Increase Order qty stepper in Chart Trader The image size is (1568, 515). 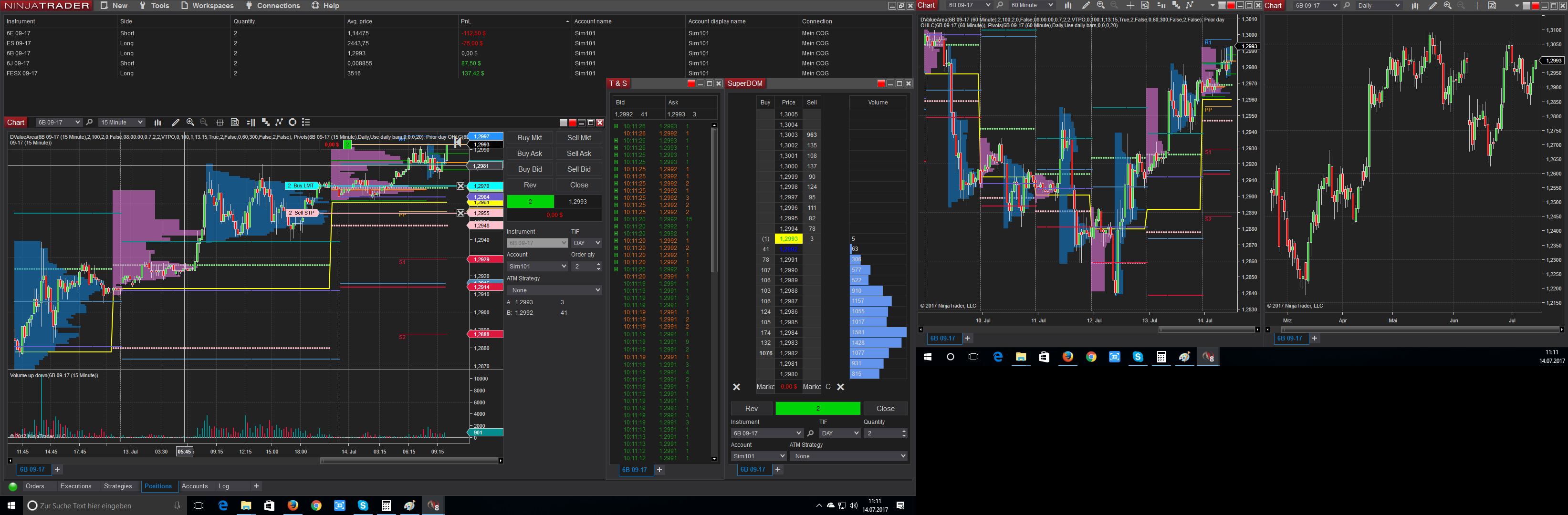pyautogui.click(x=599, y=265)
